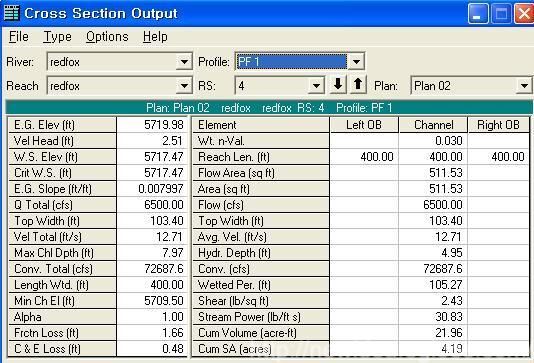Select the Avg. Vel. (ft/s) row label
This screenshot has width=534, height=363.
point(261,237)
